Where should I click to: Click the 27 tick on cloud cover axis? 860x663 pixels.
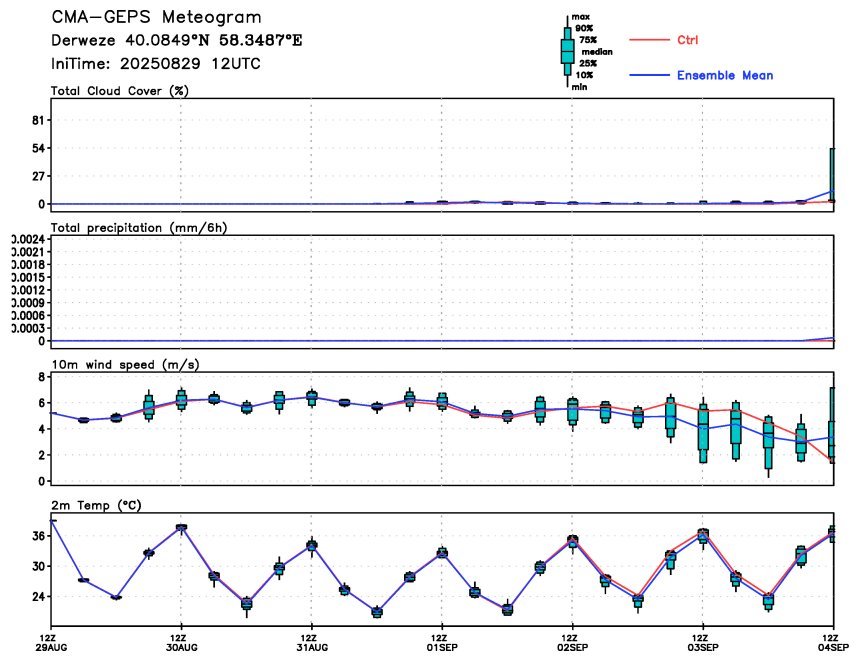(38, 176)
